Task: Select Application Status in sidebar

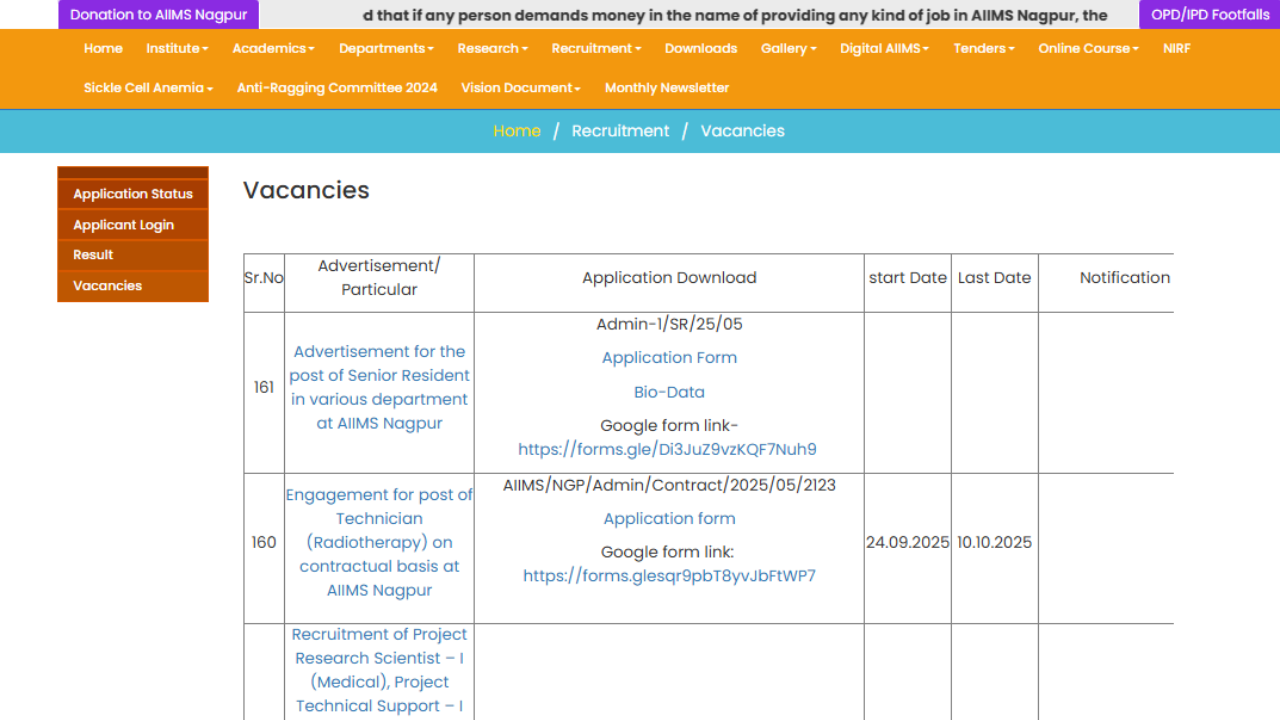Action: 133,194
